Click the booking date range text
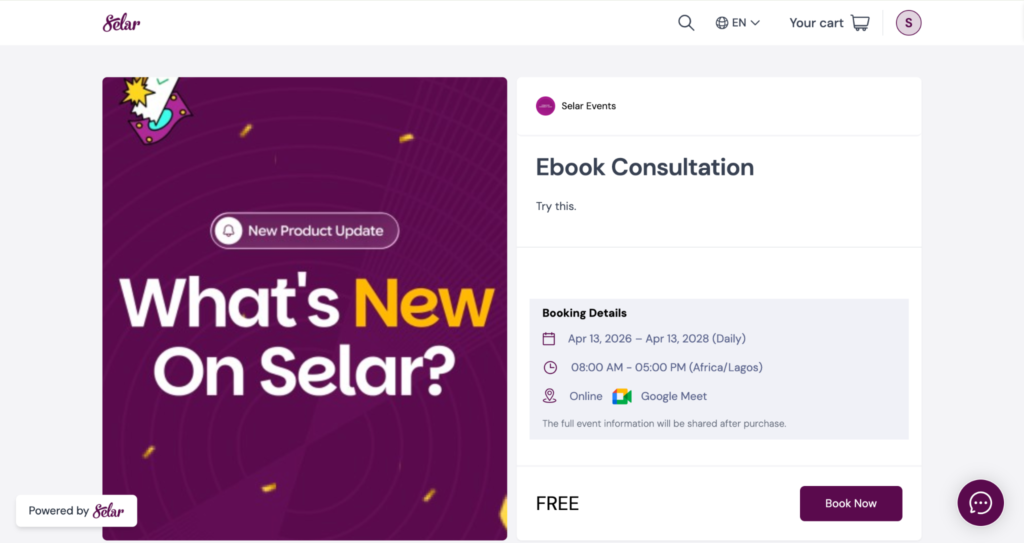Screen dimensions: 1024x543 pyautogui.click(x=656, y=339)
